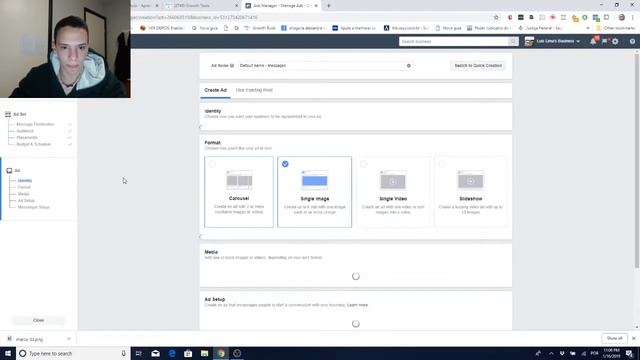Select the Single Video format radio button
640x360 pixels.
click(363, 164)
